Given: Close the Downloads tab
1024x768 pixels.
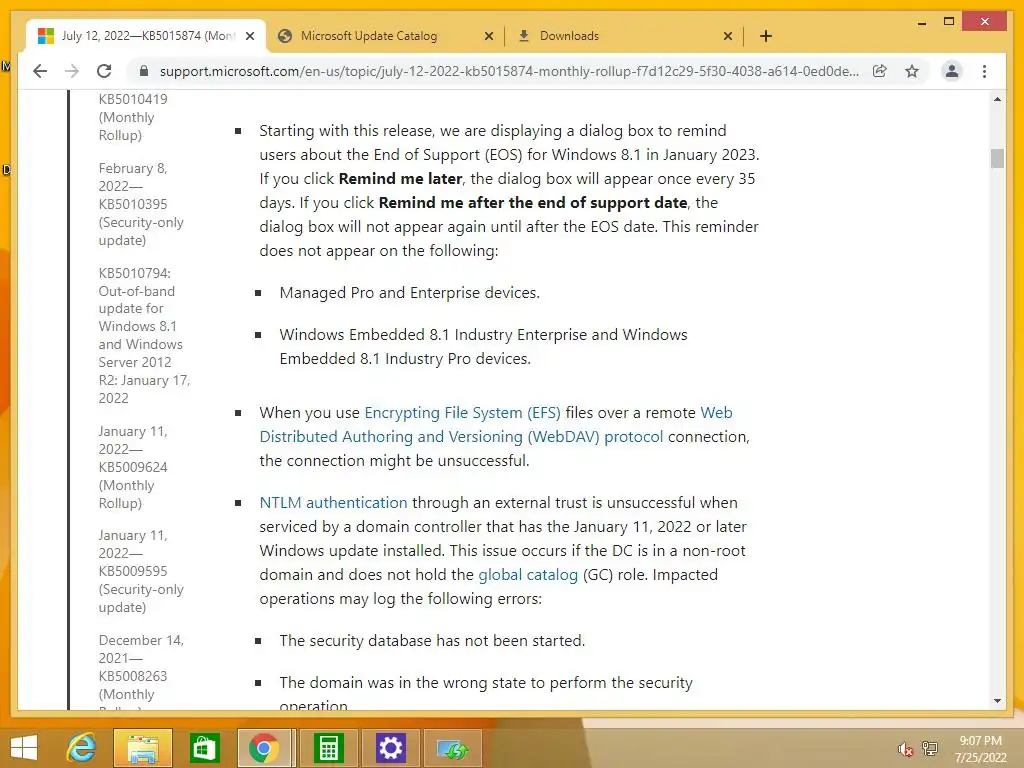Looking at the screenshot, I should click(728, 36).
